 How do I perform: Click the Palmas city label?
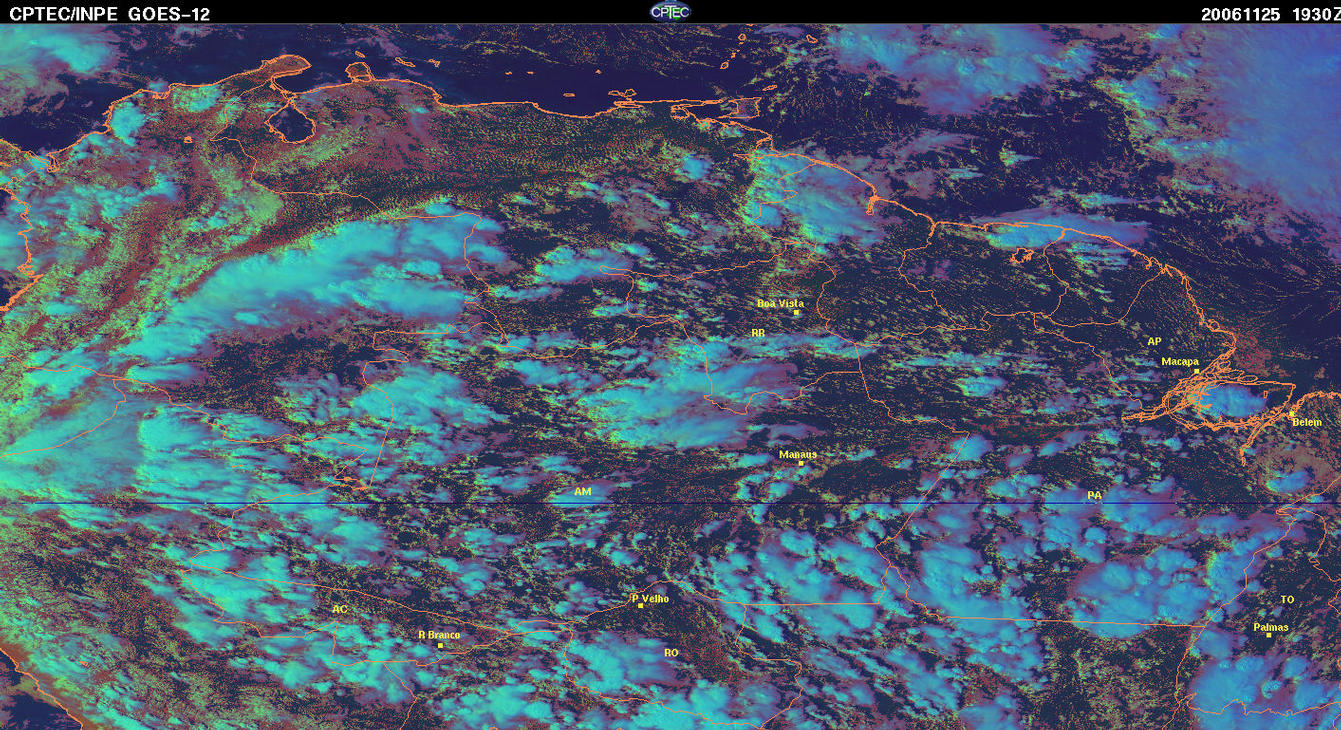(x=1271, y=627)
